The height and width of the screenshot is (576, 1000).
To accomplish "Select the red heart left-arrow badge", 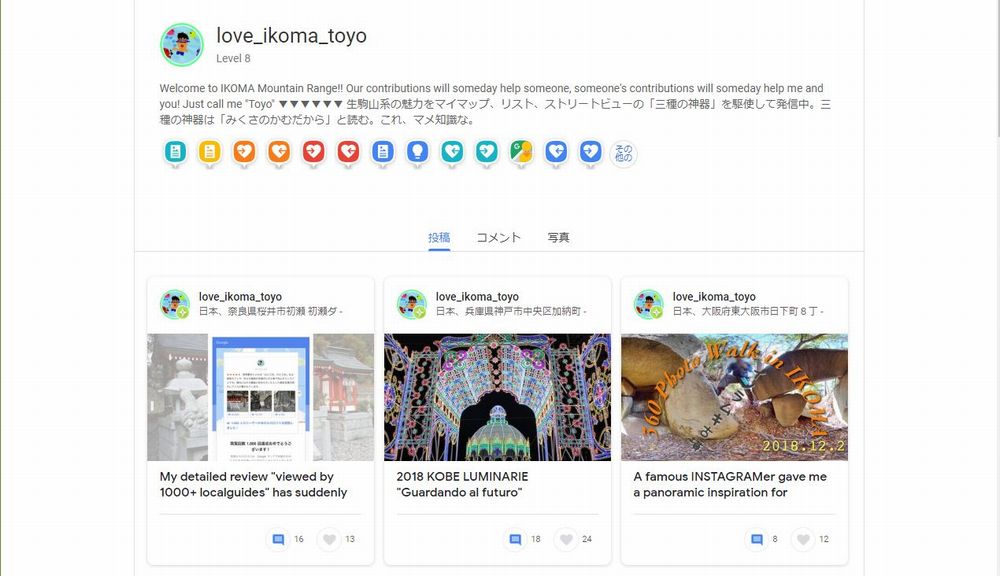I will 348,153.
